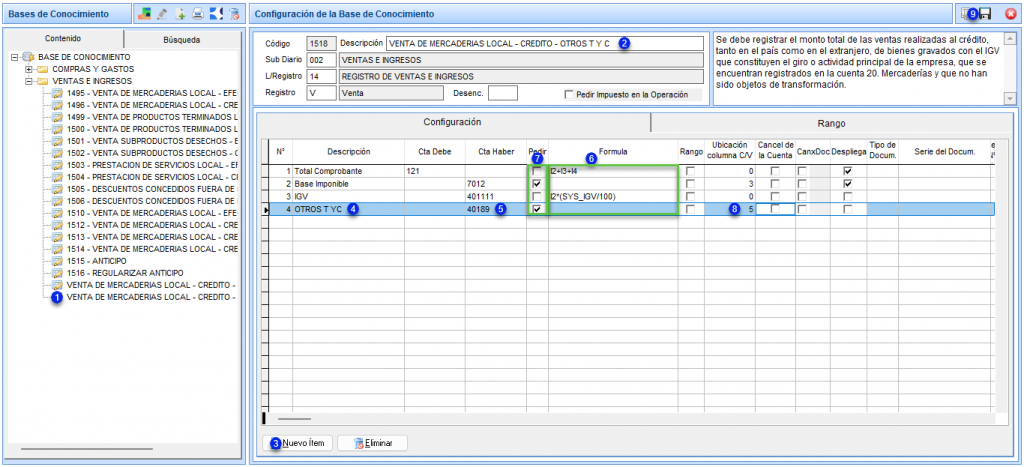Click the Sub Diario code field 002
Viewport: 1024px width, 467px height.
[321, 60]
